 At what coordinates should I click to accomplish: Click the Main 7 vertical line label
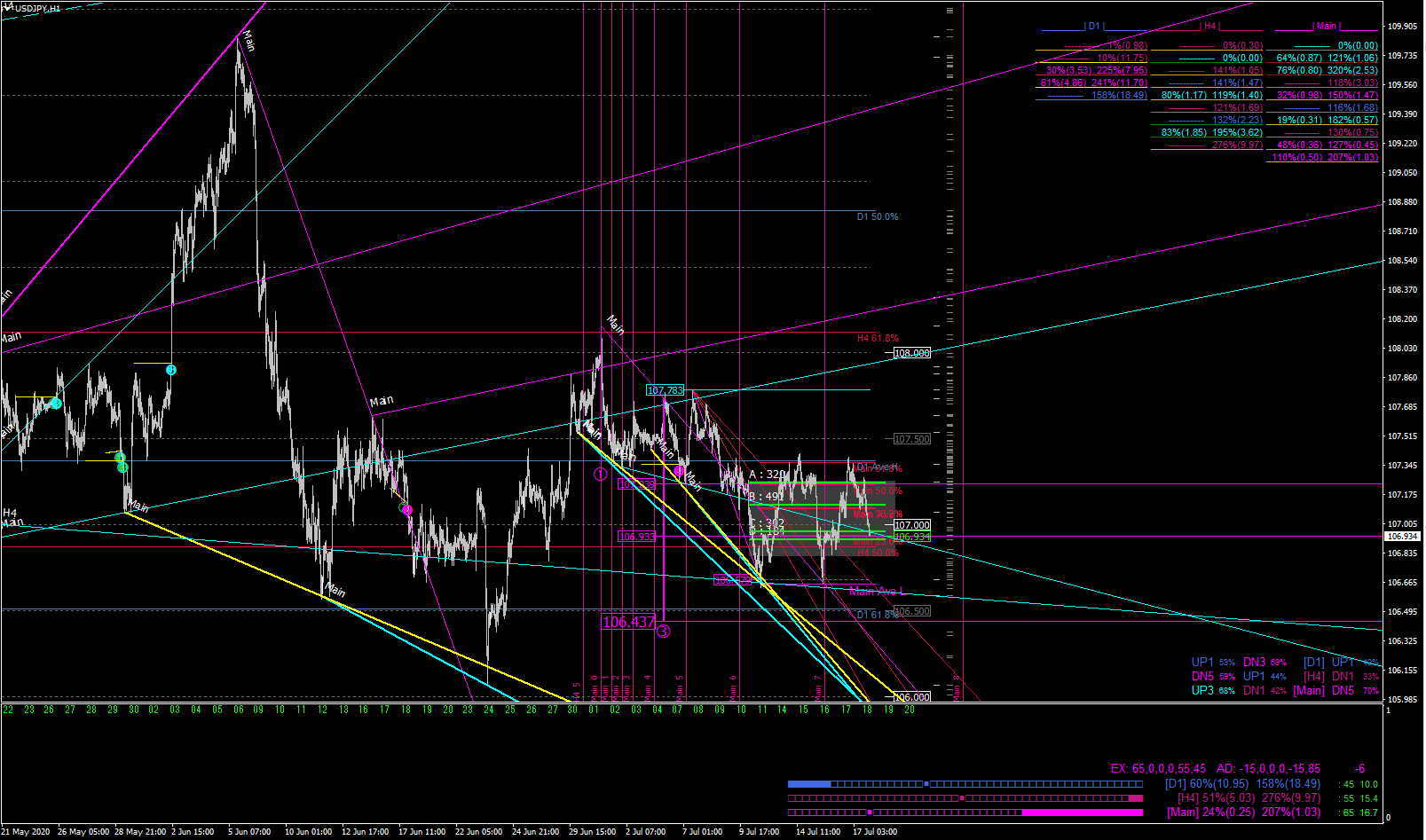pyautogui.click(x=818, y=687)
